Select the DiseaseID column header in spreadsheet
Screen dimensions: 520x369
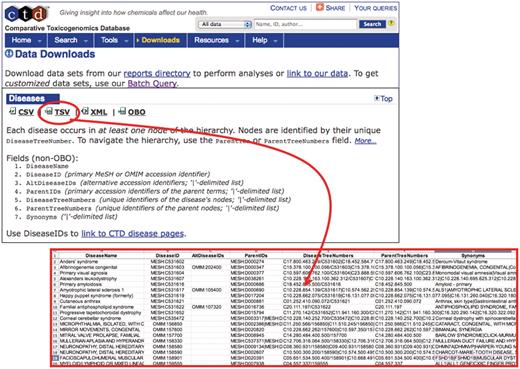167,256
